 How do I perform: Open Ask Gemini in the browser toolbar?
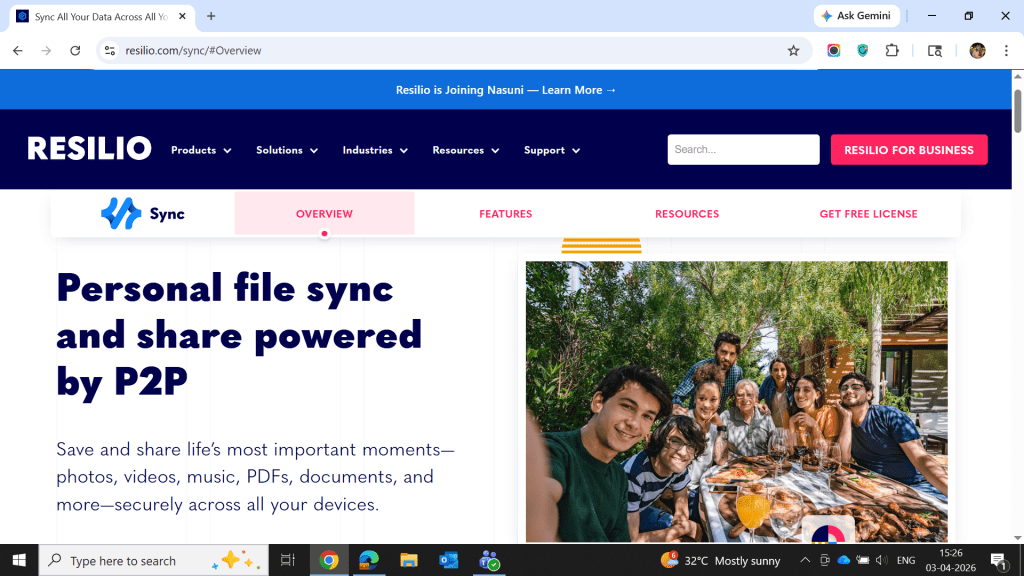(x=855, y=15)
